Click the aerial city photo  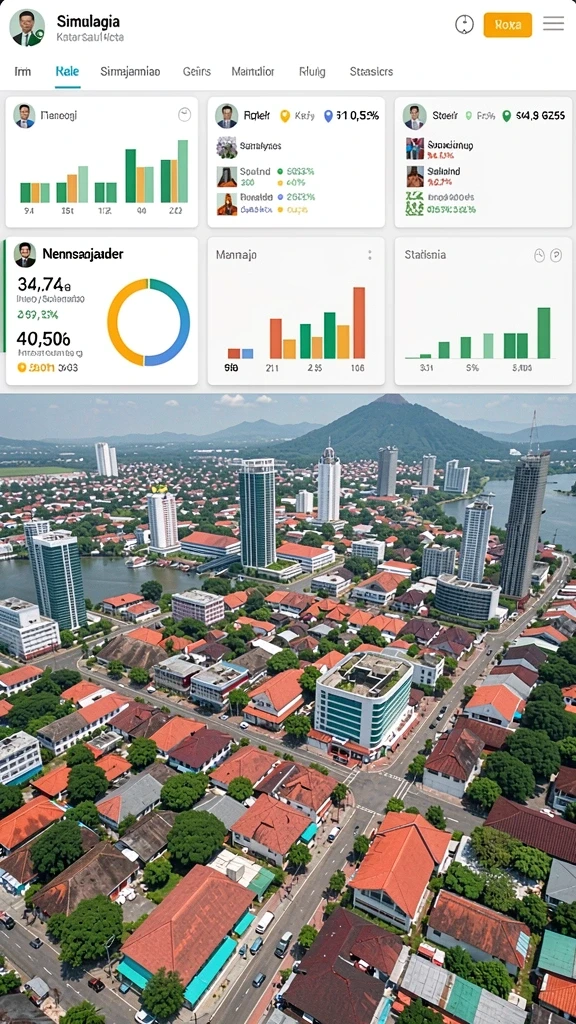tap(288, 709)
